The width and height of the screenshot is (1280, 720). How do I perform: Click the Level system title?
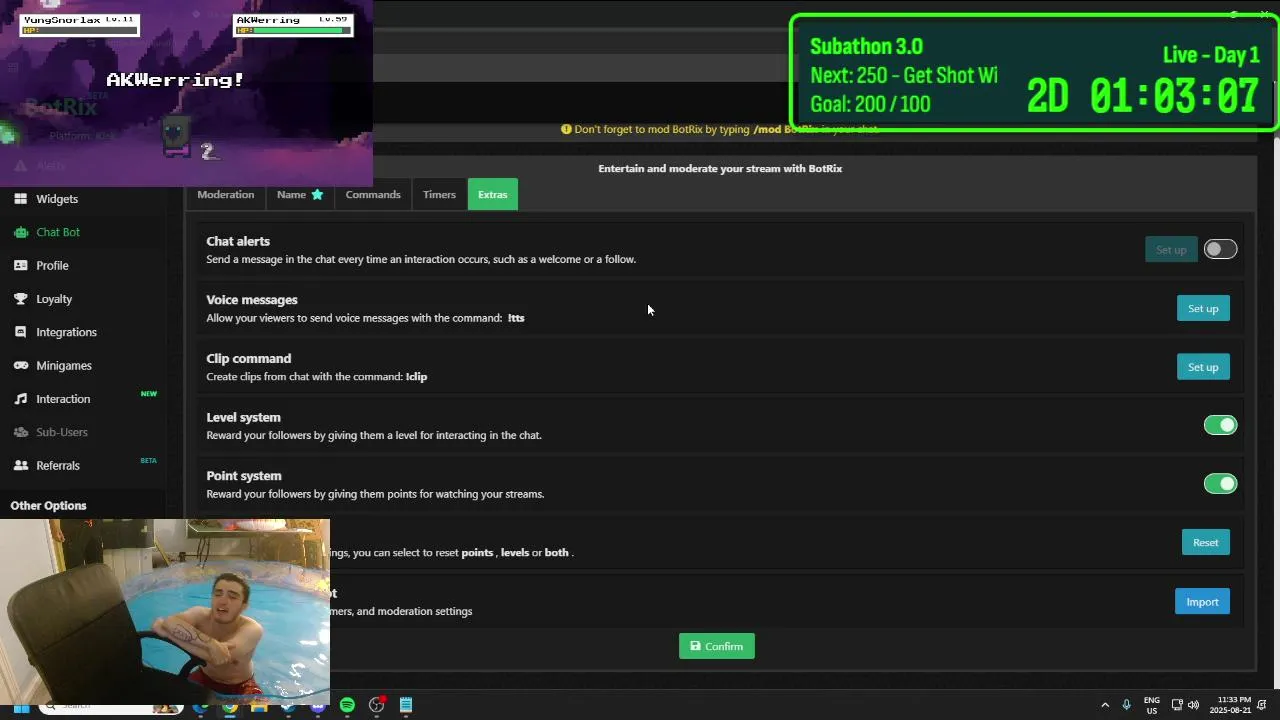tap(243, 417)
